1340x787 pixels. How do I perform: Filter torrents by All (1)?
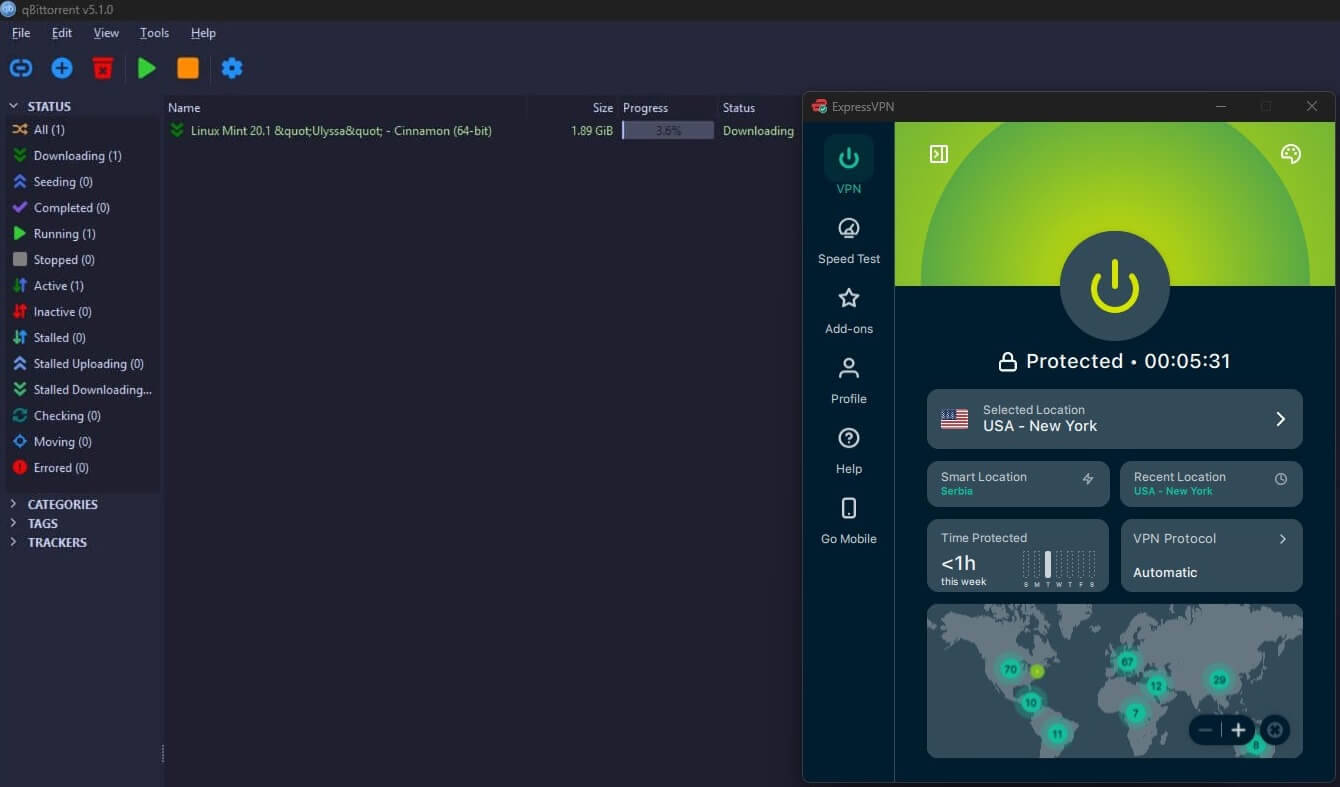80,130
